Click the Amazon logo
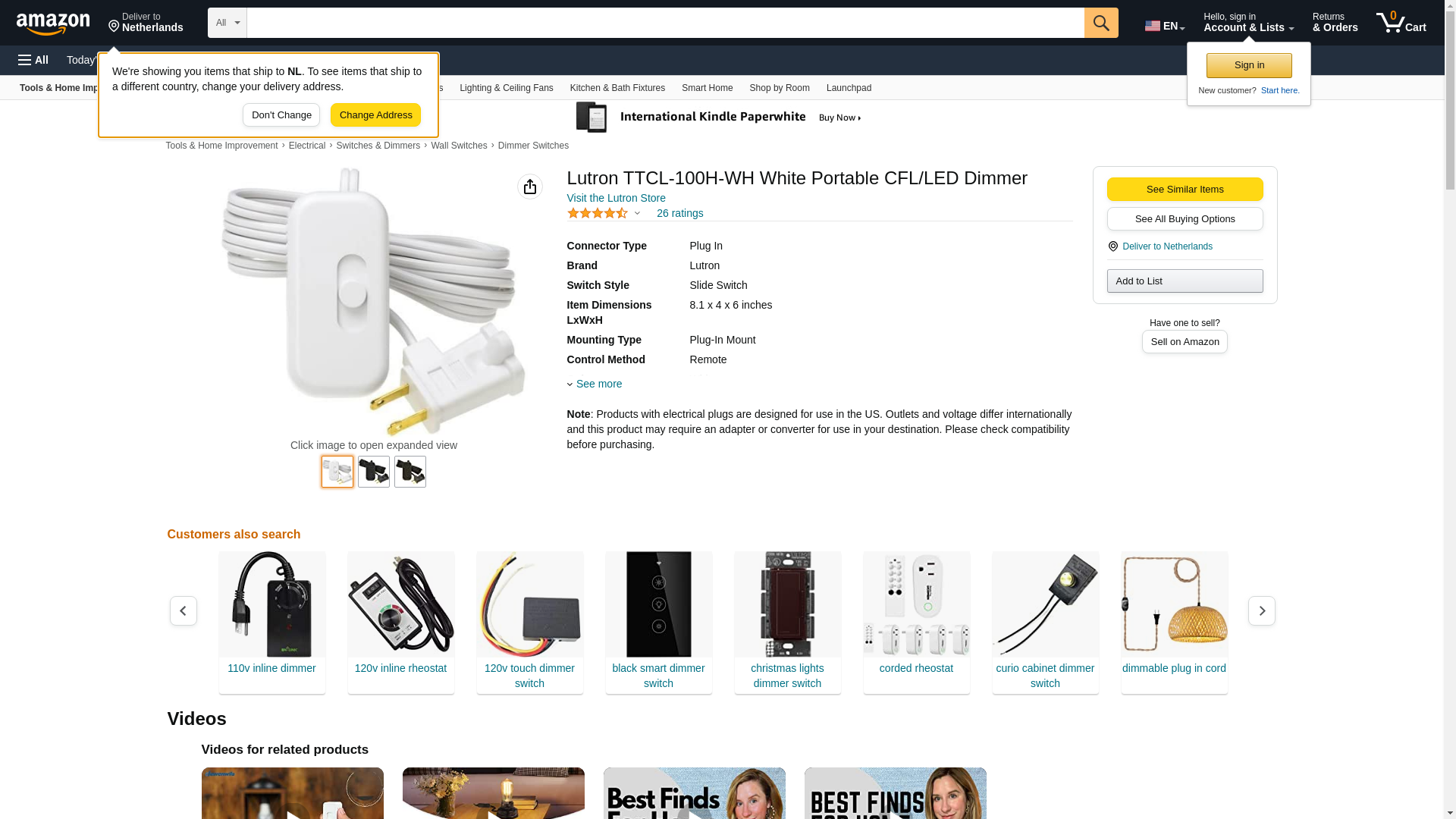Screen dimensions: 1456x819 point(53,24)
